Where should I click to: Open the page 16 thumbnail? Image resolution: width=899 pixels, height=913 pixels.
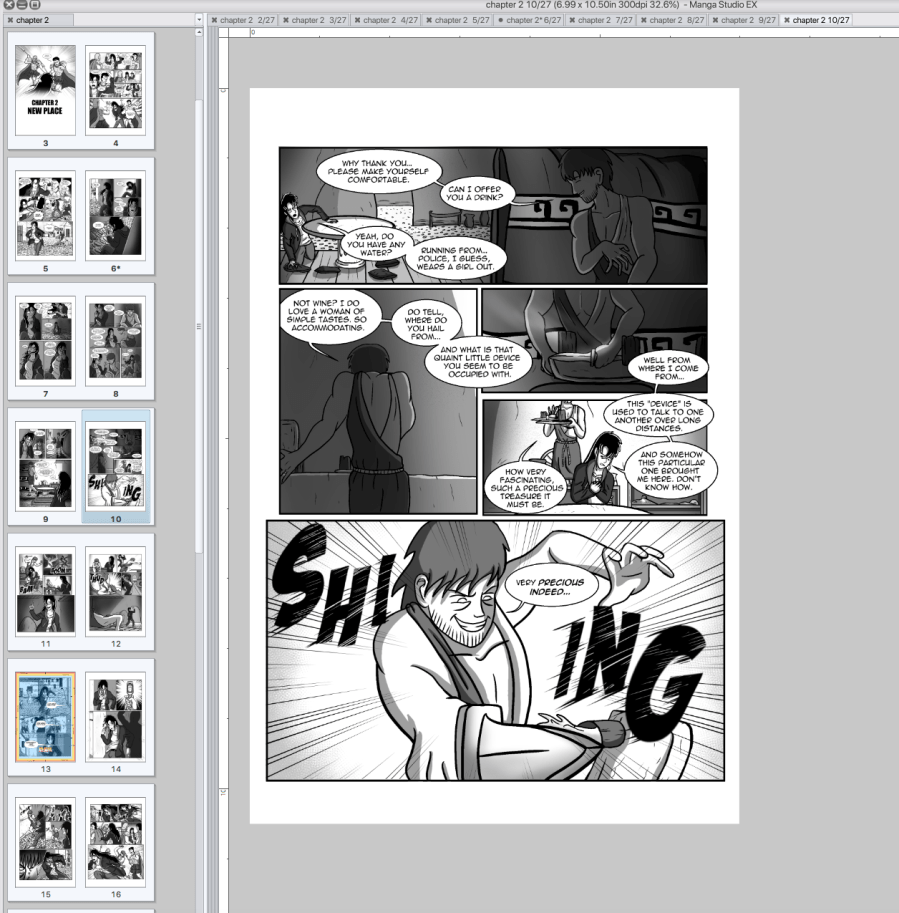click(116, 842)
